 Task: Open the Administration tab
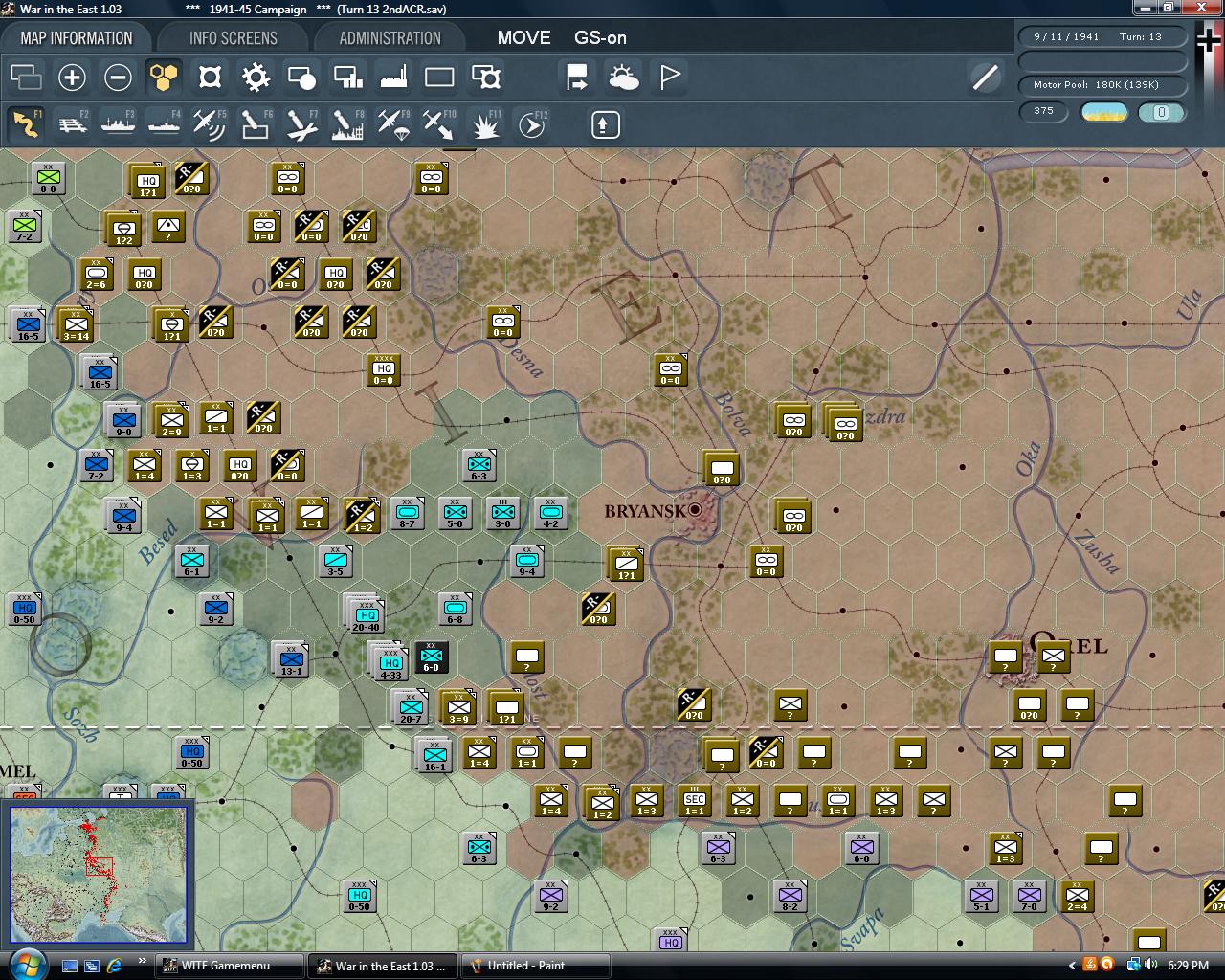pyautogui.click(x=390, y=38)
